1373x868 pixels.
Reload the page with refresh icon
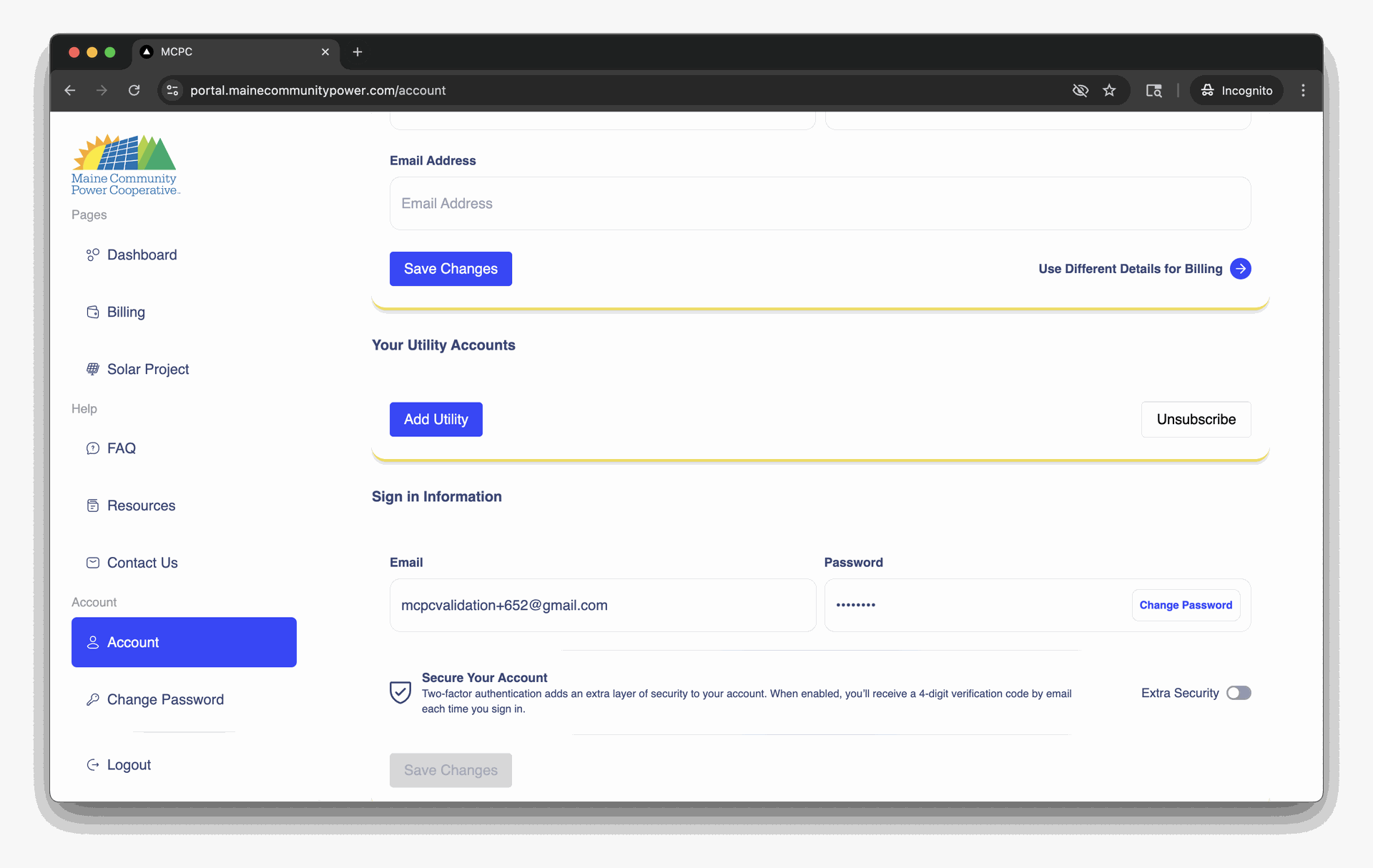(134, 90)
